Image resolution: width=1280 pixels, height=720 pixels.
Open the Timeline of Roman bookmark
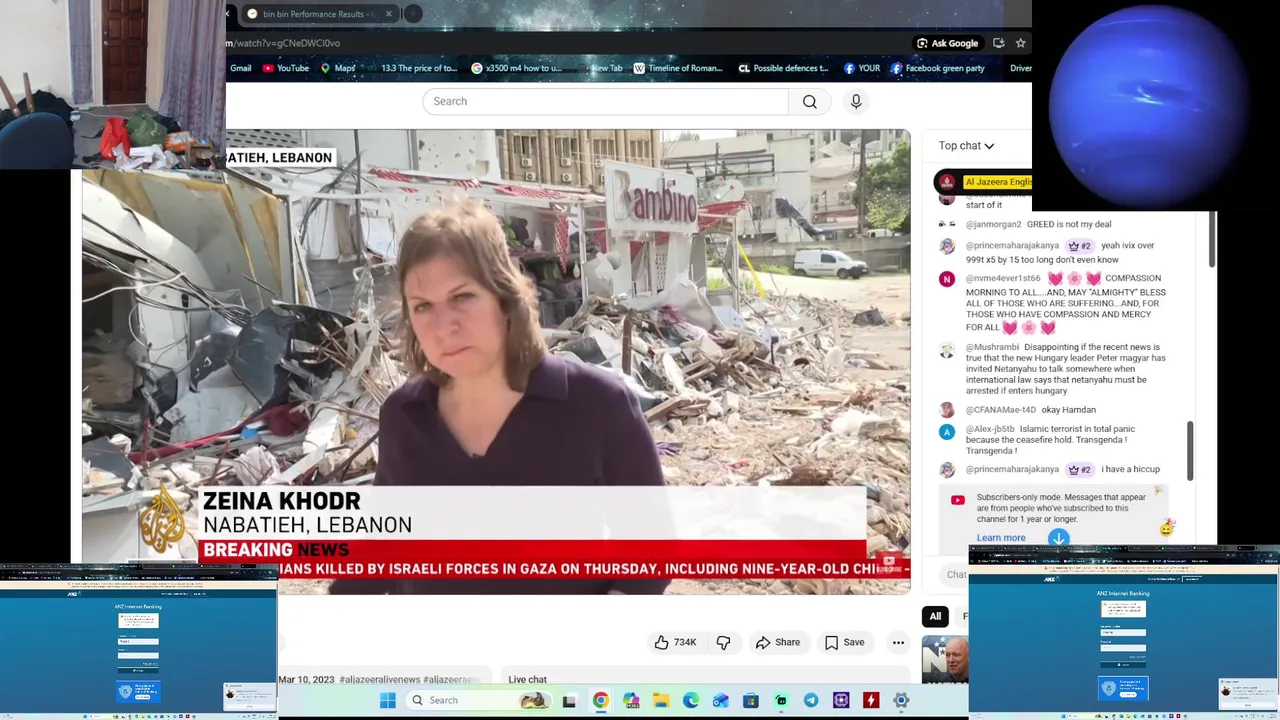coord(678,68)
